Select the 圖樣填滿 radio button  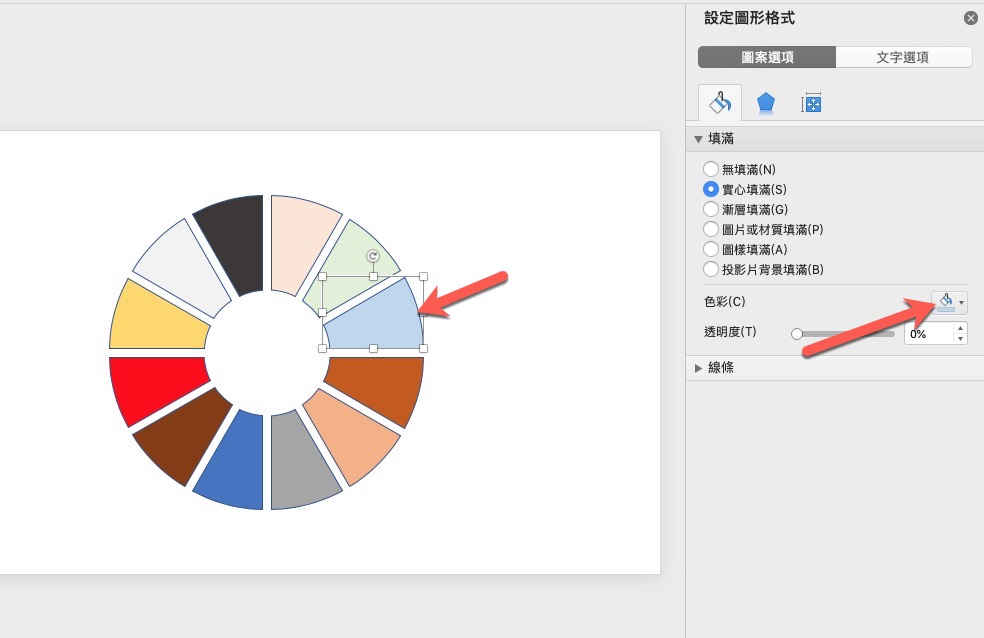point(711,250)
